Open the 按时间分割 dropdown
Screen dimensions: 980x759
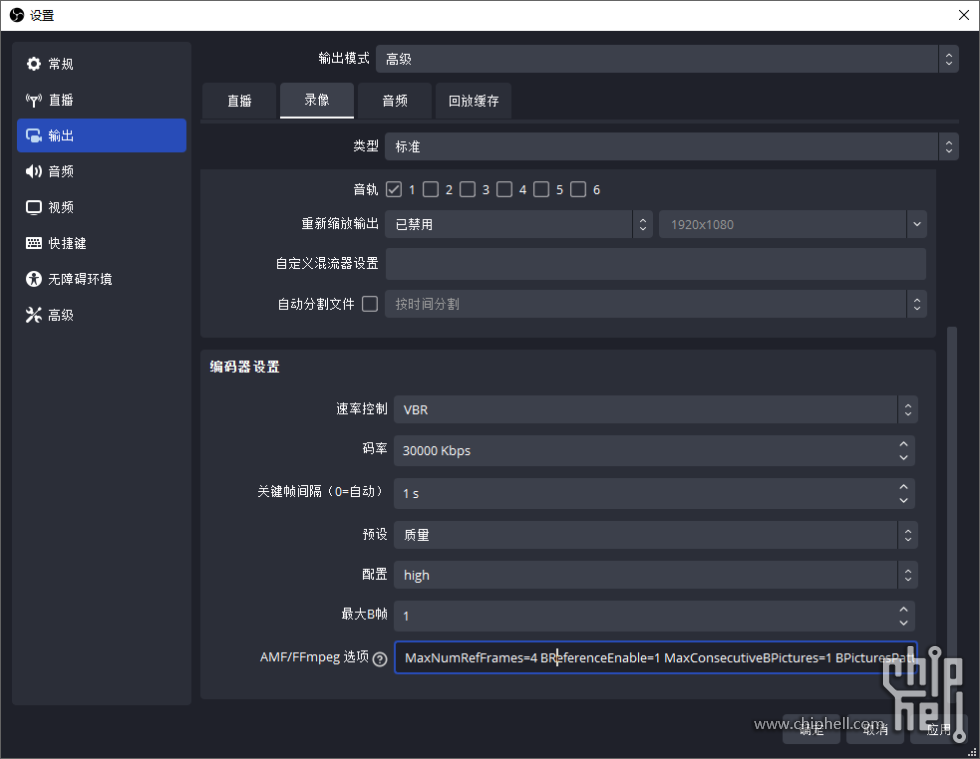click(656, 304)
